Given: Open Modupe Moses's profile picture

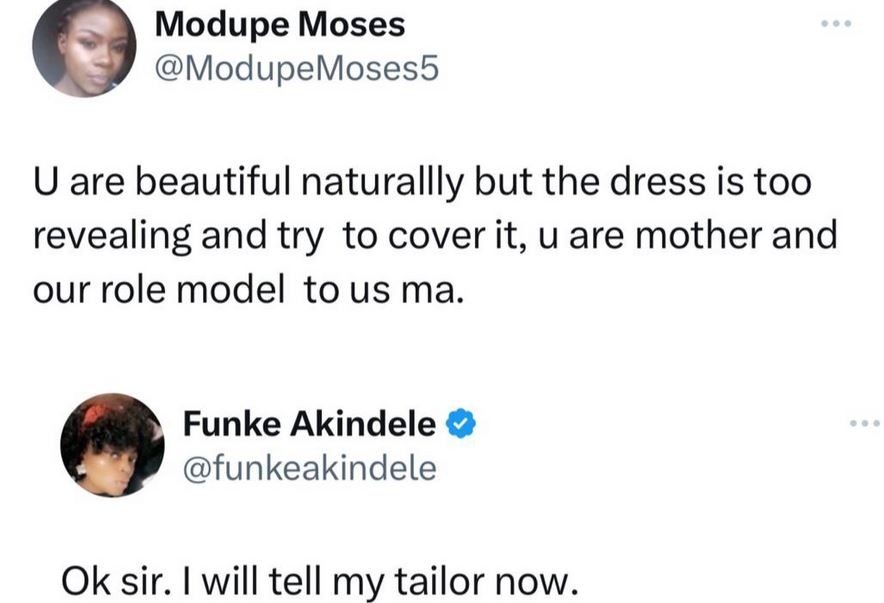Looking at the screenshot, I should click(84, 47).
